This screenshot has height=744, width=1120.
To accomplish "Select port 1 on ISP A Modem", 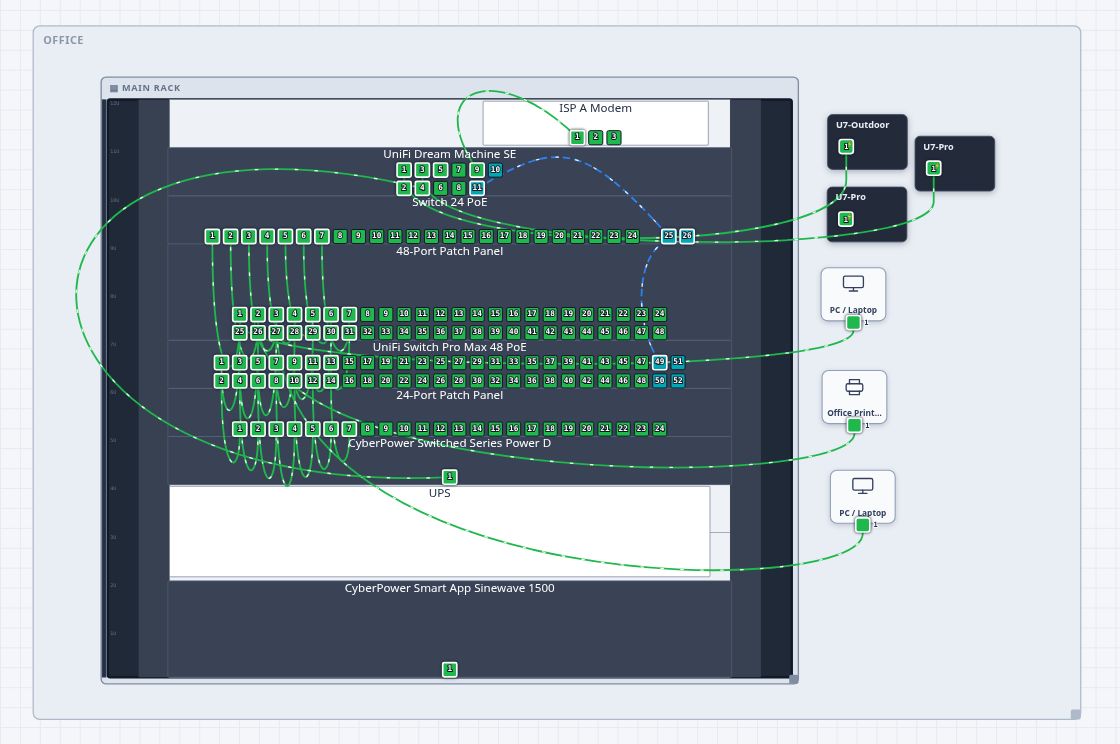I will point(578,137).
